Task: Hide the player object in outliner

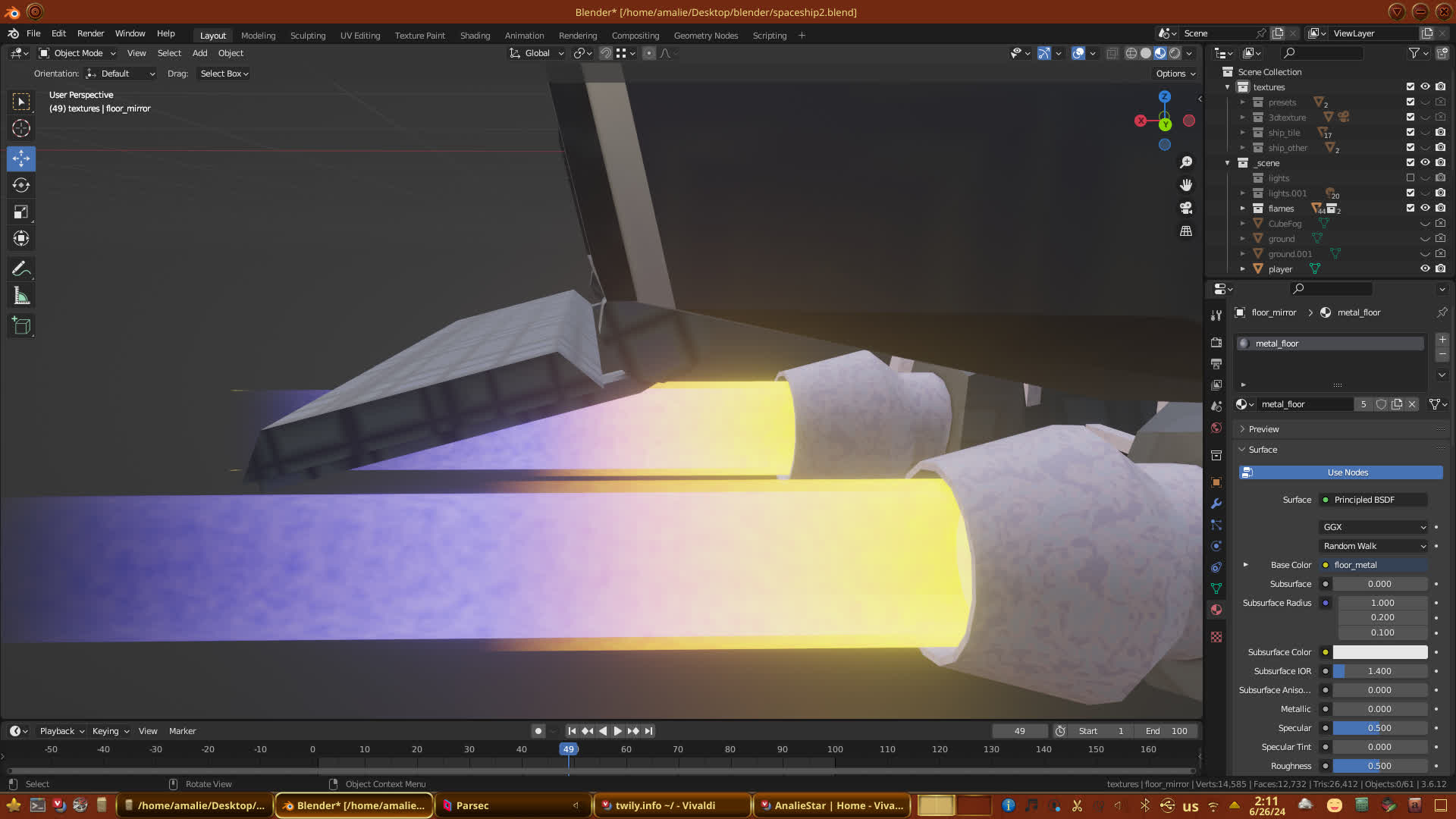Action: click(1425, 268)
